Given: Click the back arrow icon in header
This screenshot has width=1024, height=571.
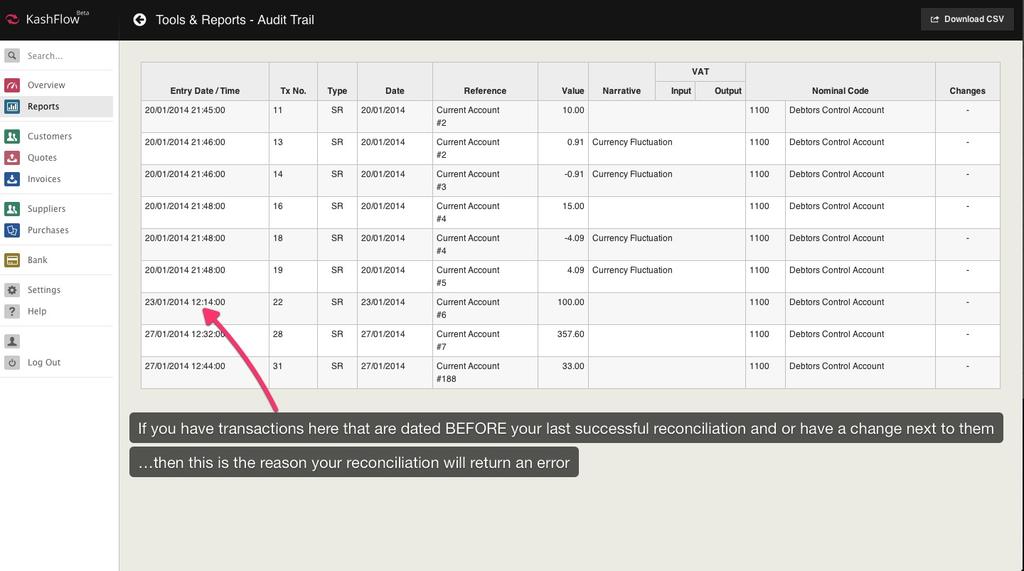Looking at the screenshot, I should (140, 20).
